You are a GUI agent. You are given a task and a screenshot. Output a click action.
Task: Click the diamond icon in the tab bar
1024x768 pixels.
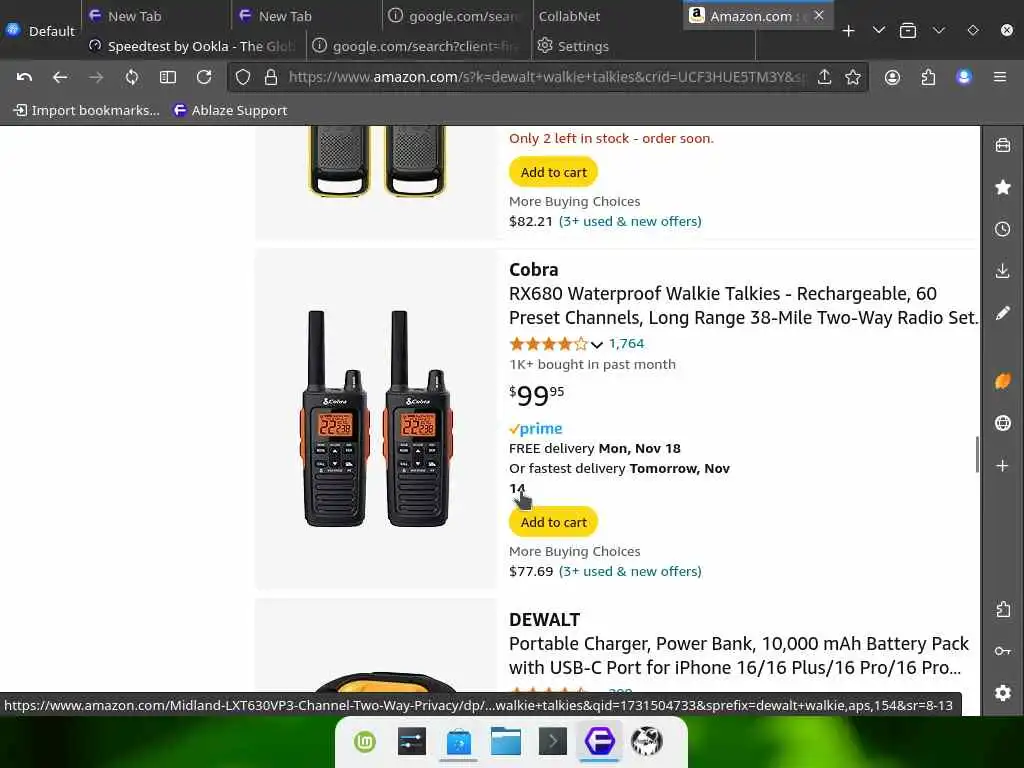(972, 31)
